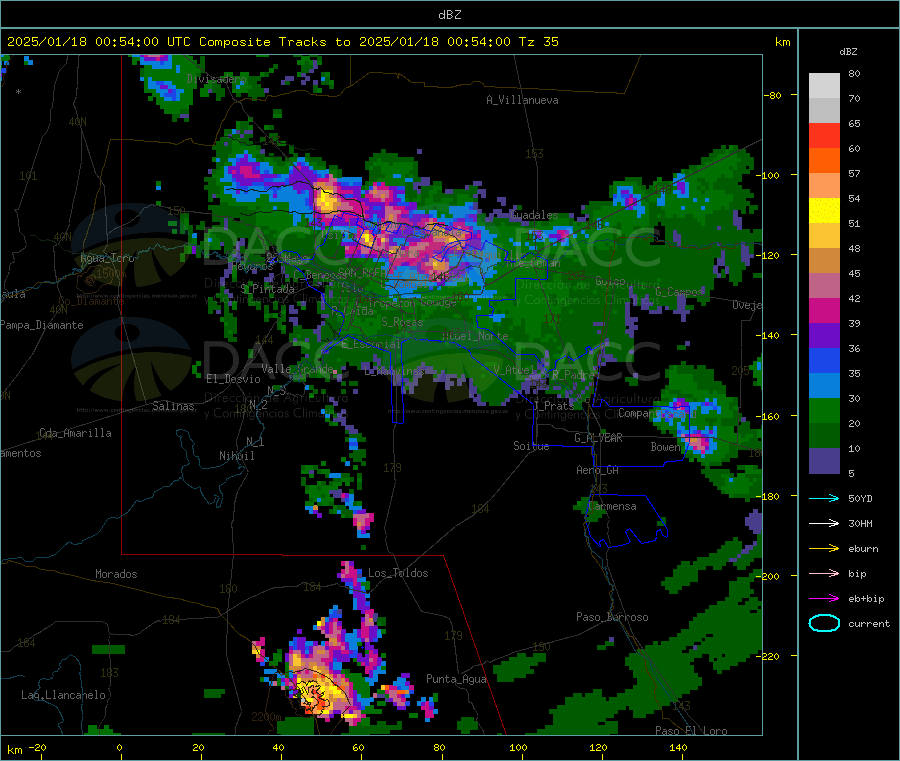900x761 pixels.
Task: Select the gold 48-51 dBZ swatch
Action: point(824,236)
